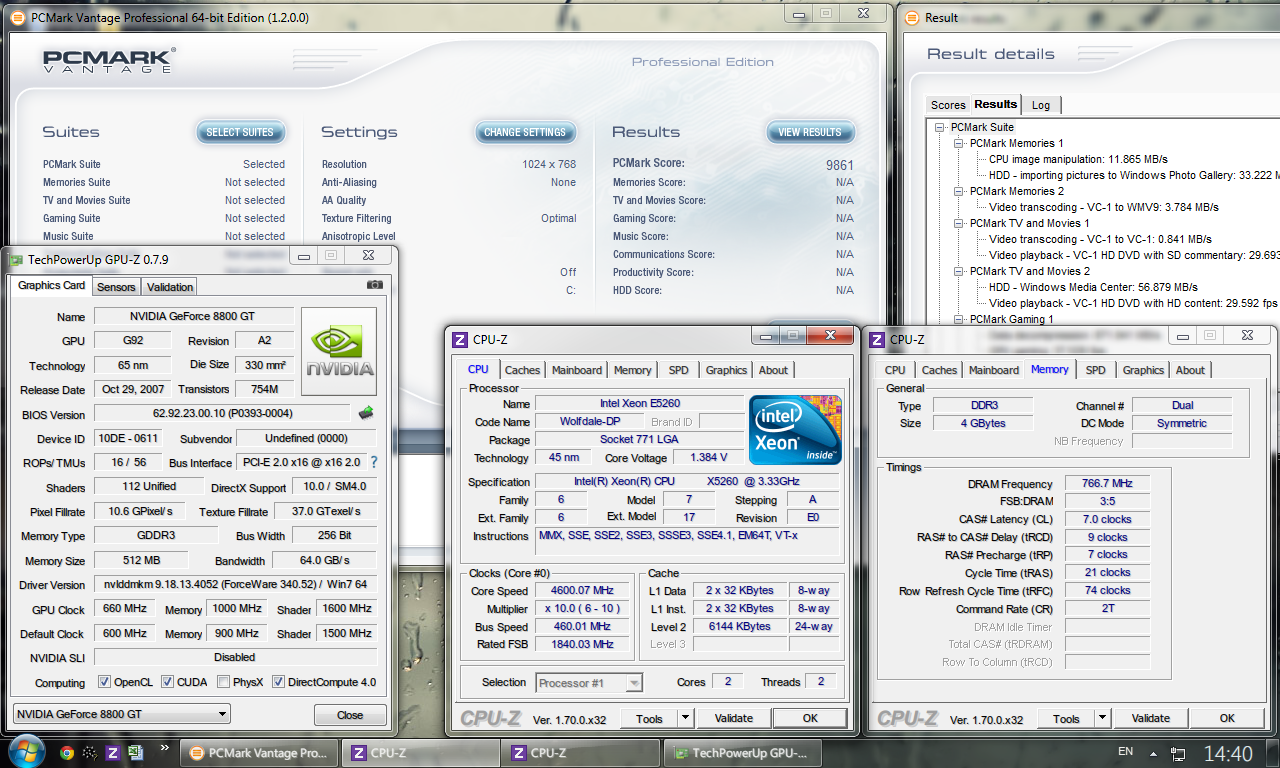The width and height of the screenshot is (1280, 768).
Task: Collapse the PCMark Suite tree node
Action: coord(939,127)
